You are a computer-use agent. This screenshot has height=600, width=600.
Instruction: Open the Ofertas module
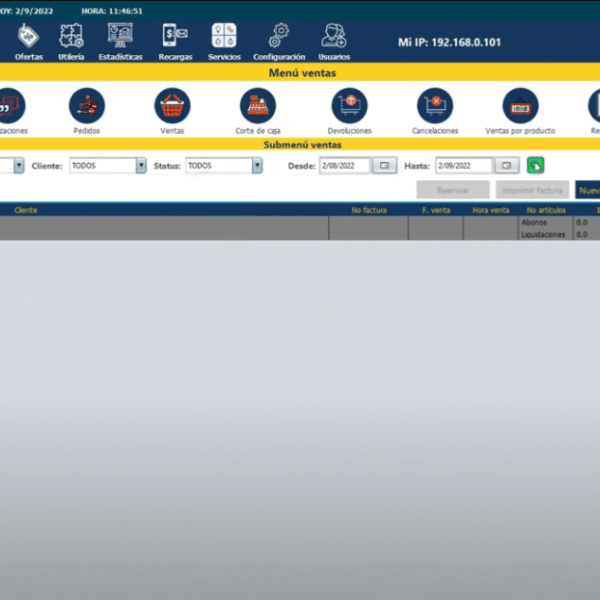coord(28,37)
